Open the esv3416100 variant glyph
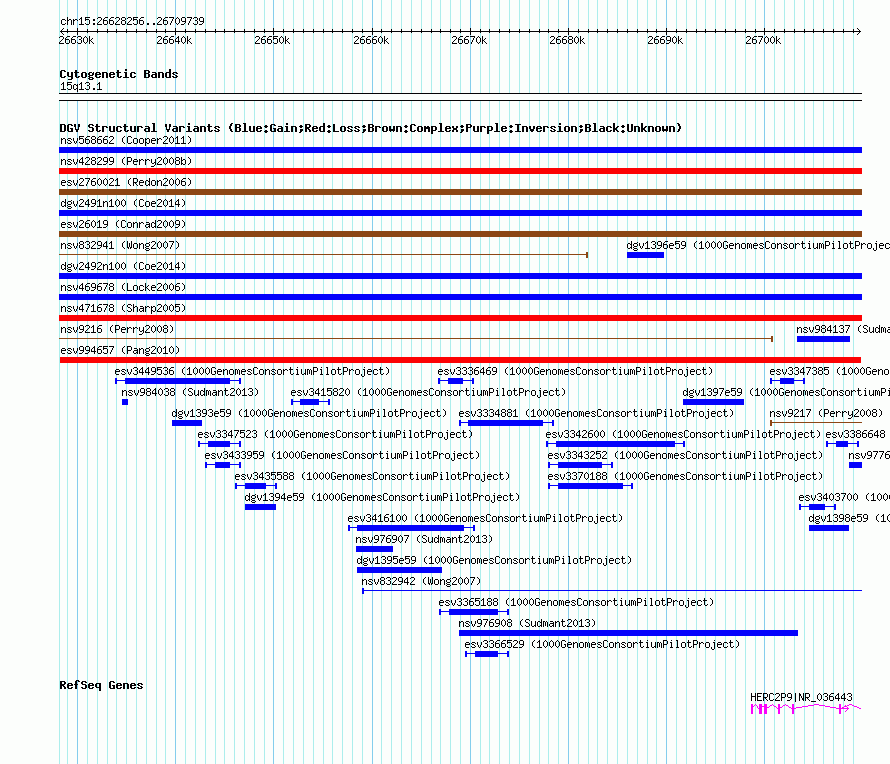This screenshot has width=890, height=764. pos(412,528)
